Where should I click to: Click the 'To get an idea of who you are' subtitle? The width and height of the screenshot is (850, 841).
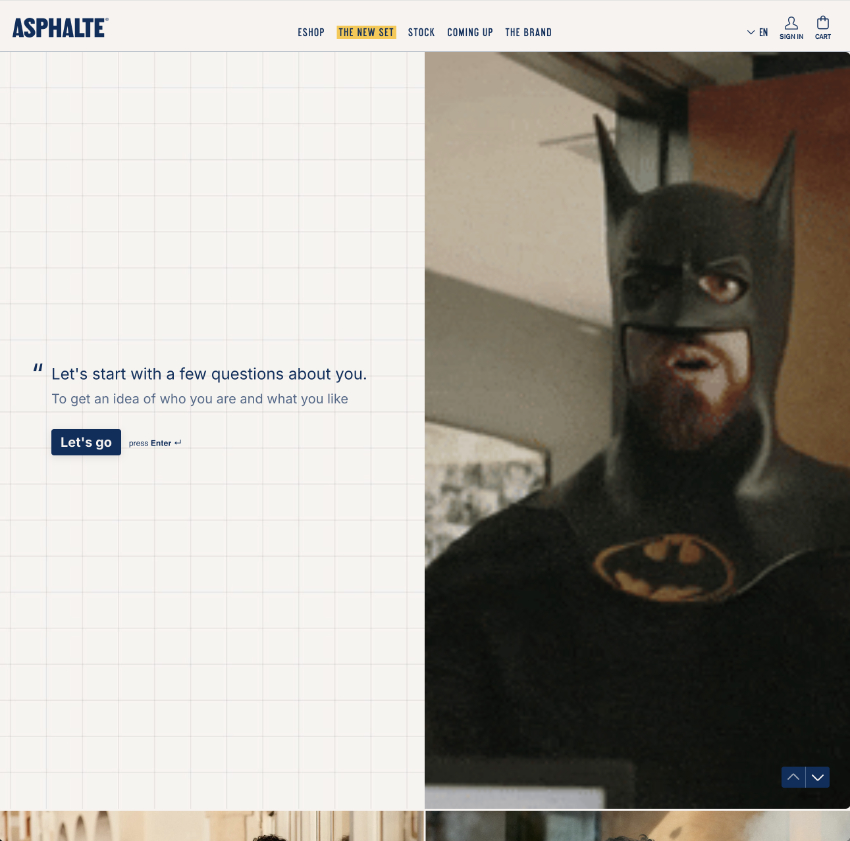click(199, 399)
